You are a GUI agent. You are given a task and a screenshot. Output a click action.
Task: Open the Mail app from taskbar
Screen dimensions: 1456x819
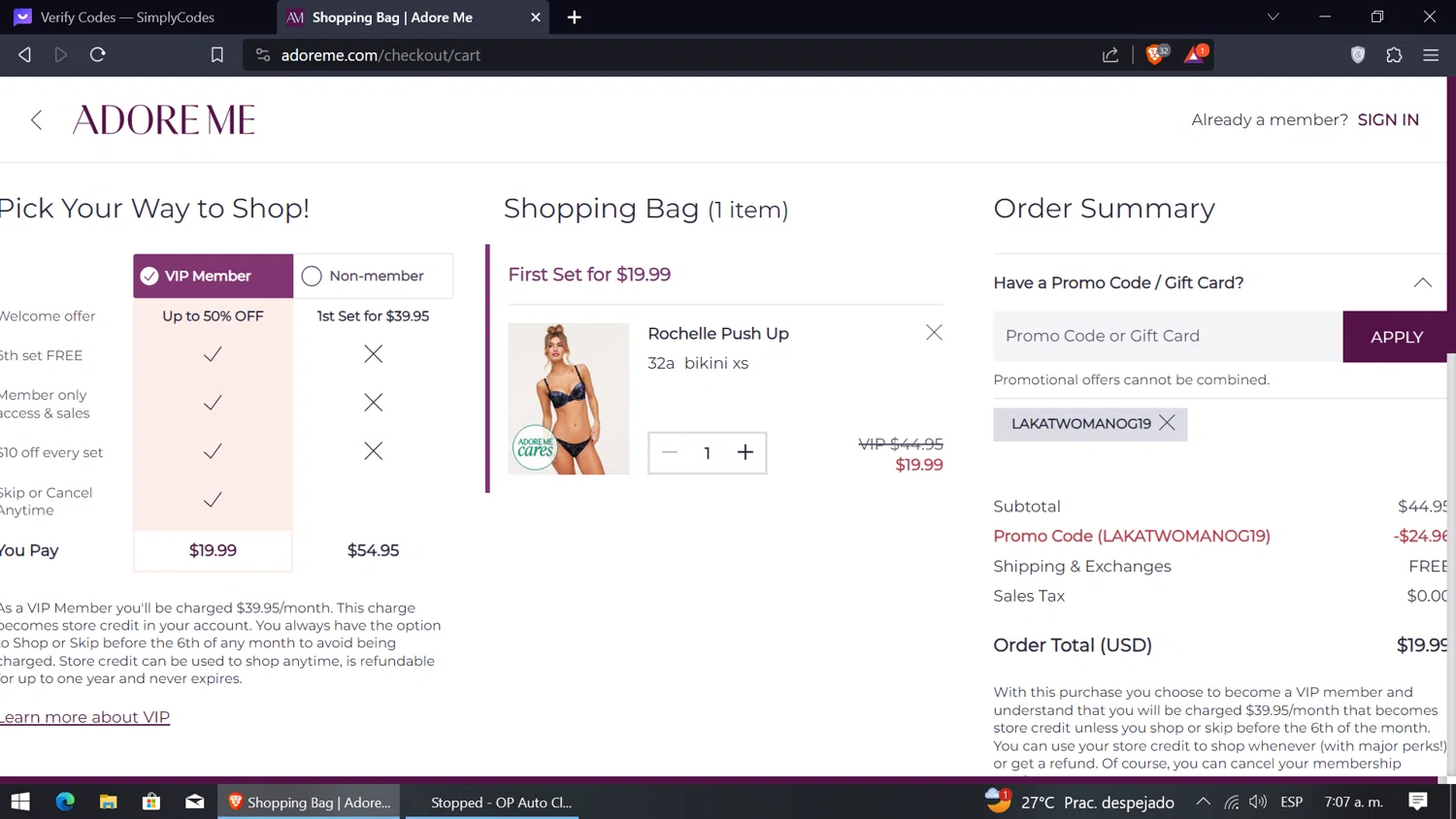[x=195, y=802]
